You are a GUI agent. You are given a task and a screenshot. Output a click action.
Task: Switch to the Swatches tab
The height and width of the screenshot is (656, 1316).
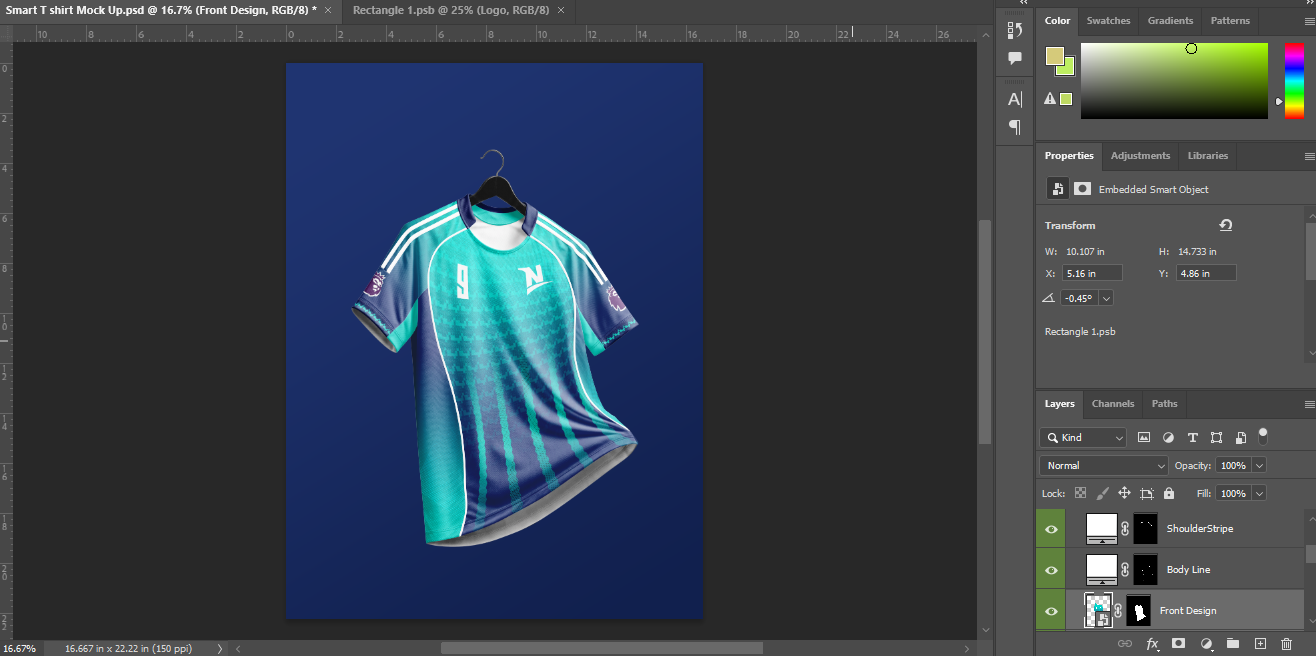pos(1108,20)
